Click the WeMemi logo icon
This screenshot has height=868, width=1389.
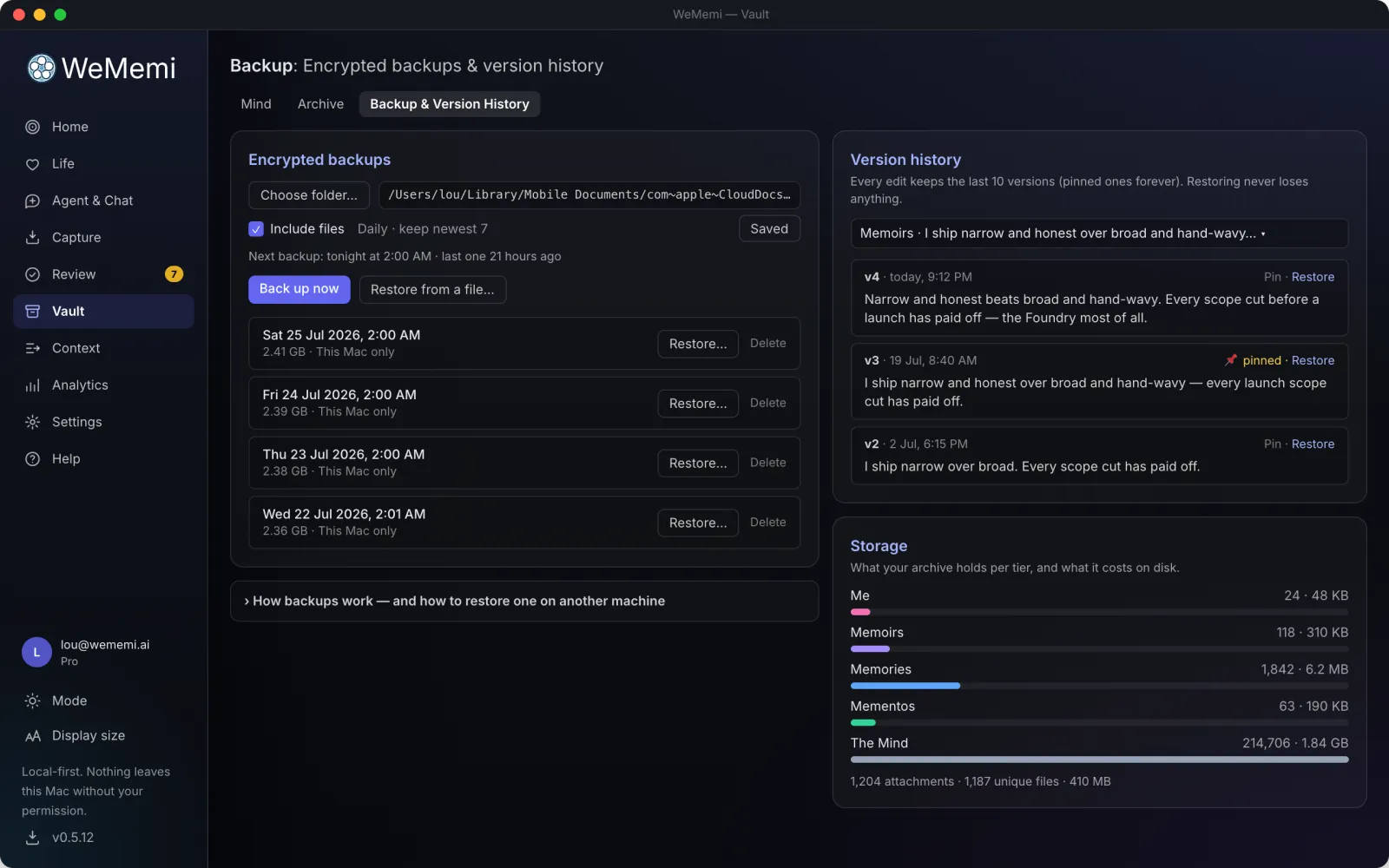[x=41, y=68]
